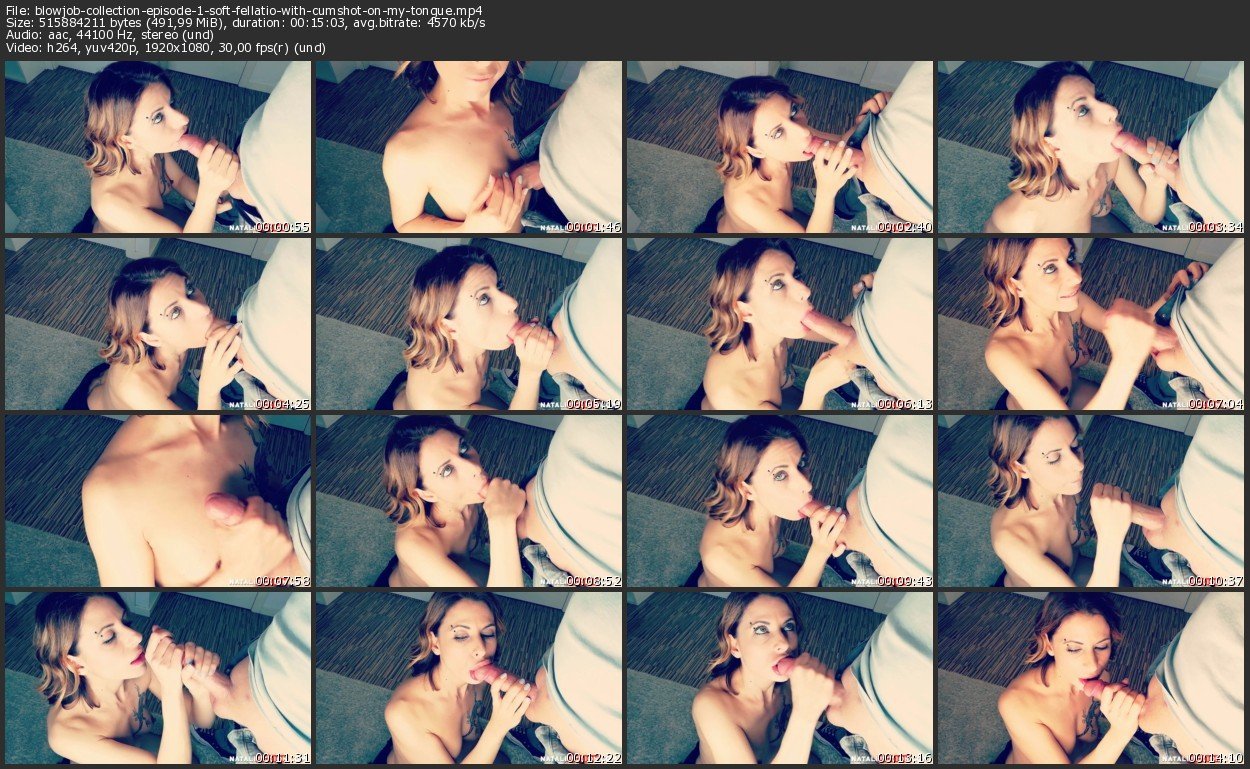The height and width of the screenshot is (769, 1250).
Task: Open the frame at 00:06:13
Action: click(x=780, y=324)
